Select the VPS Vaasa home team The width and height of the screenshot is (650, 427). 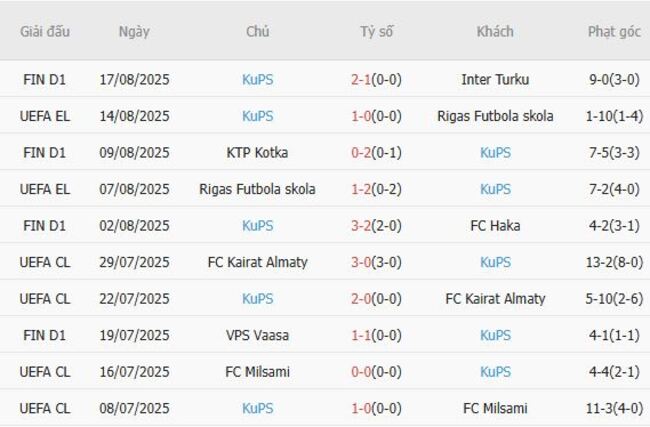257,335
